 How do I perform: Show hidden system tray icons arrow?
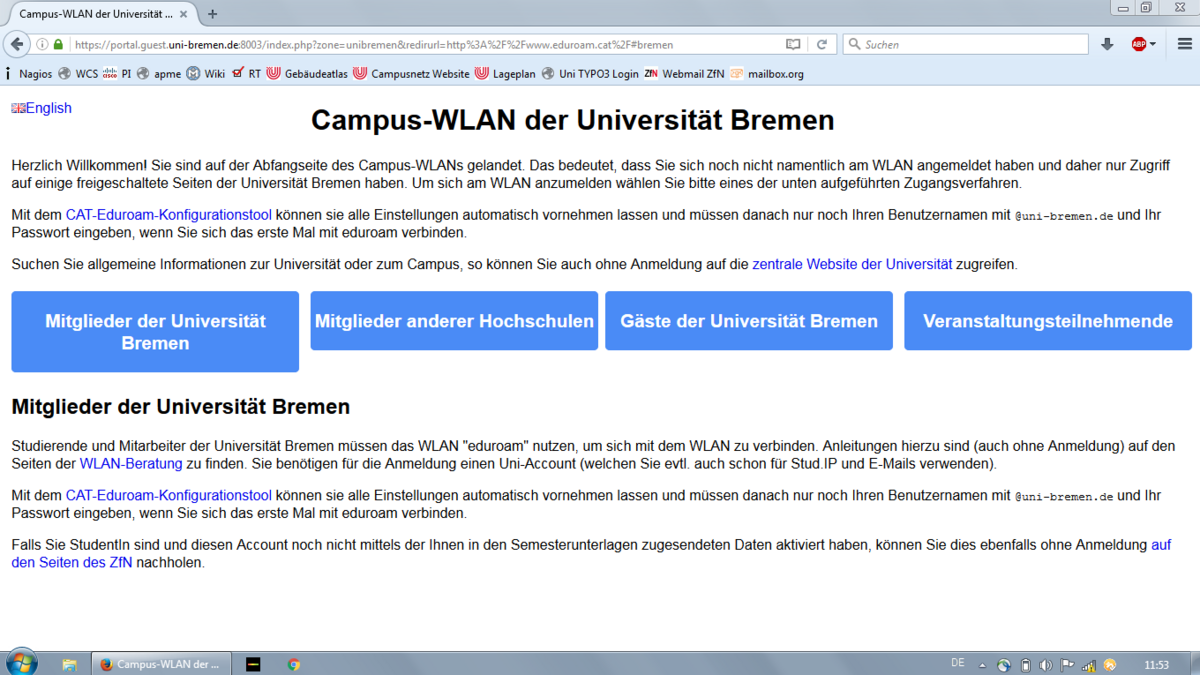[982, 665]
